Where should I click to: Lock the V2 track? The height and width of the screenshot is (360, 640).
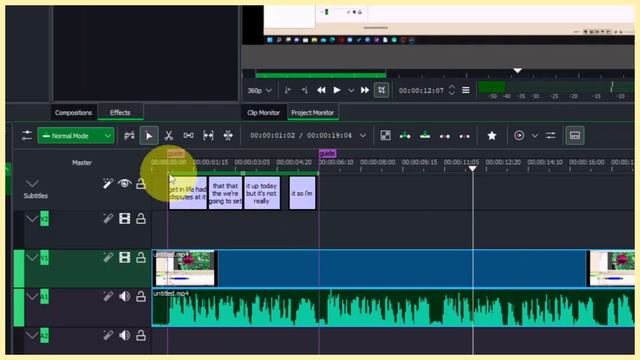141,219
